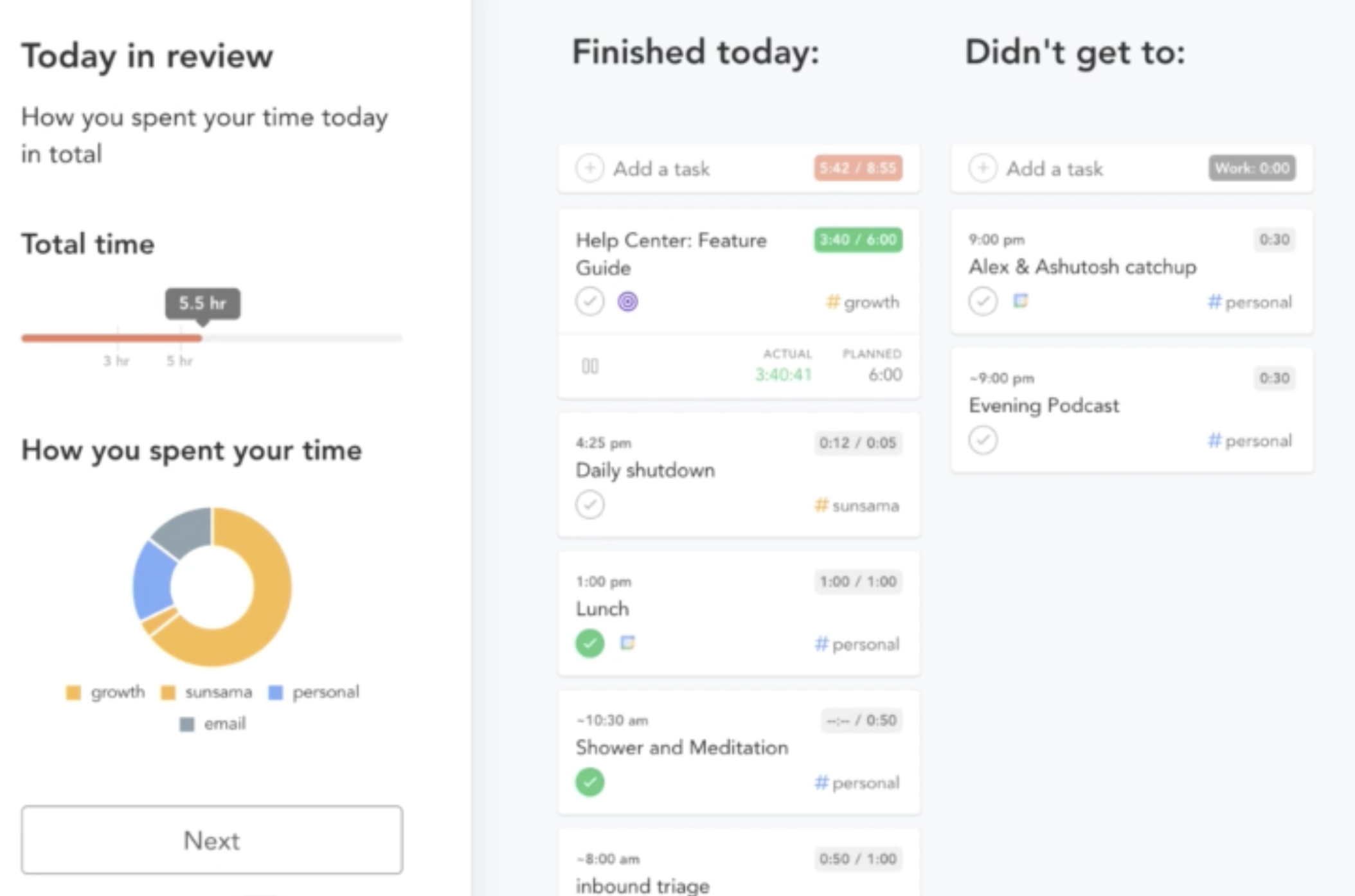Toggle the Daily shutdown completion checkmark

589,505
